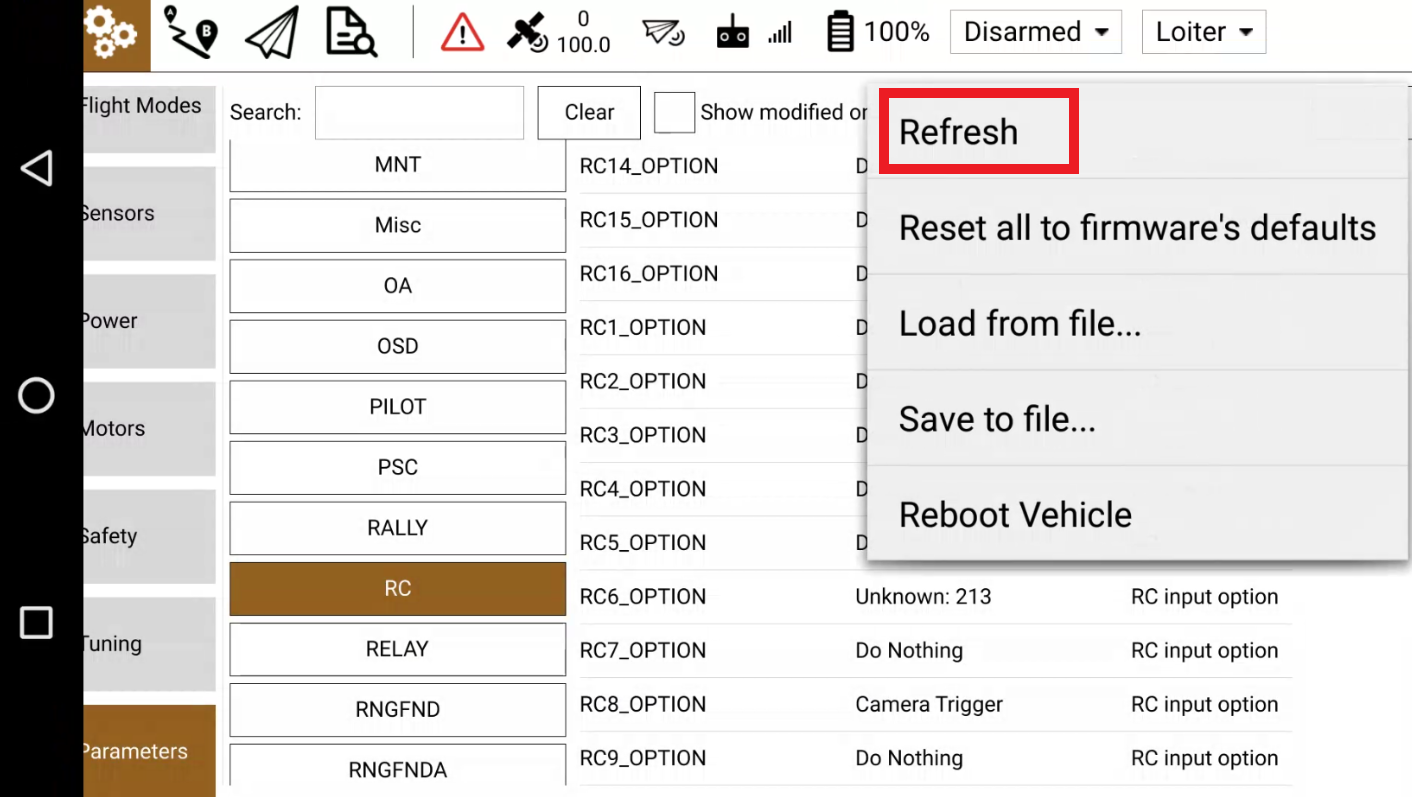The height and width of the screenshot is (797, 1412).
Task: Switch to Fly view paper plane icon
Action: point(271,33)
